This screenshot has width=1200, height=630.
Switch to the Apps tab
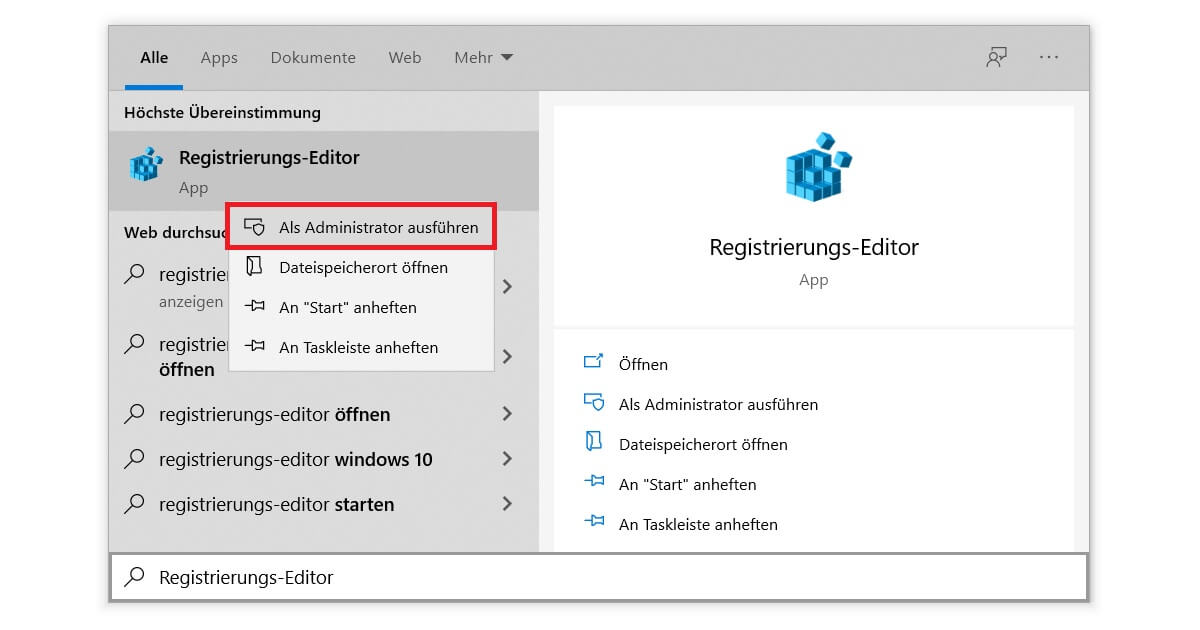pyautogui.click(x=219, y=58)
